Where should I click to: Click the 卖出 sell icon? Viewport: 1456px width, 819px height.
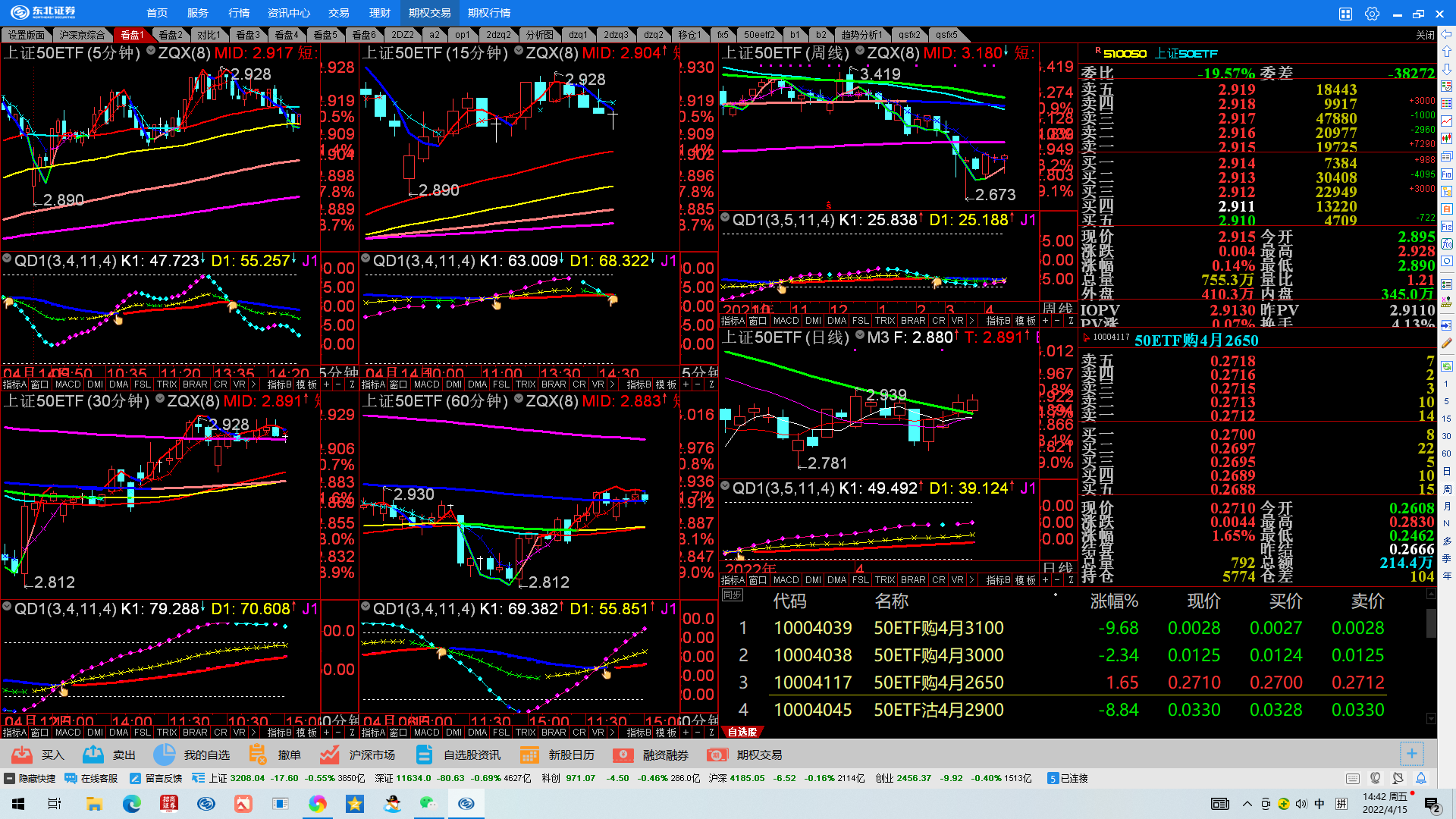pyautogui.click(x=93, y=755)
